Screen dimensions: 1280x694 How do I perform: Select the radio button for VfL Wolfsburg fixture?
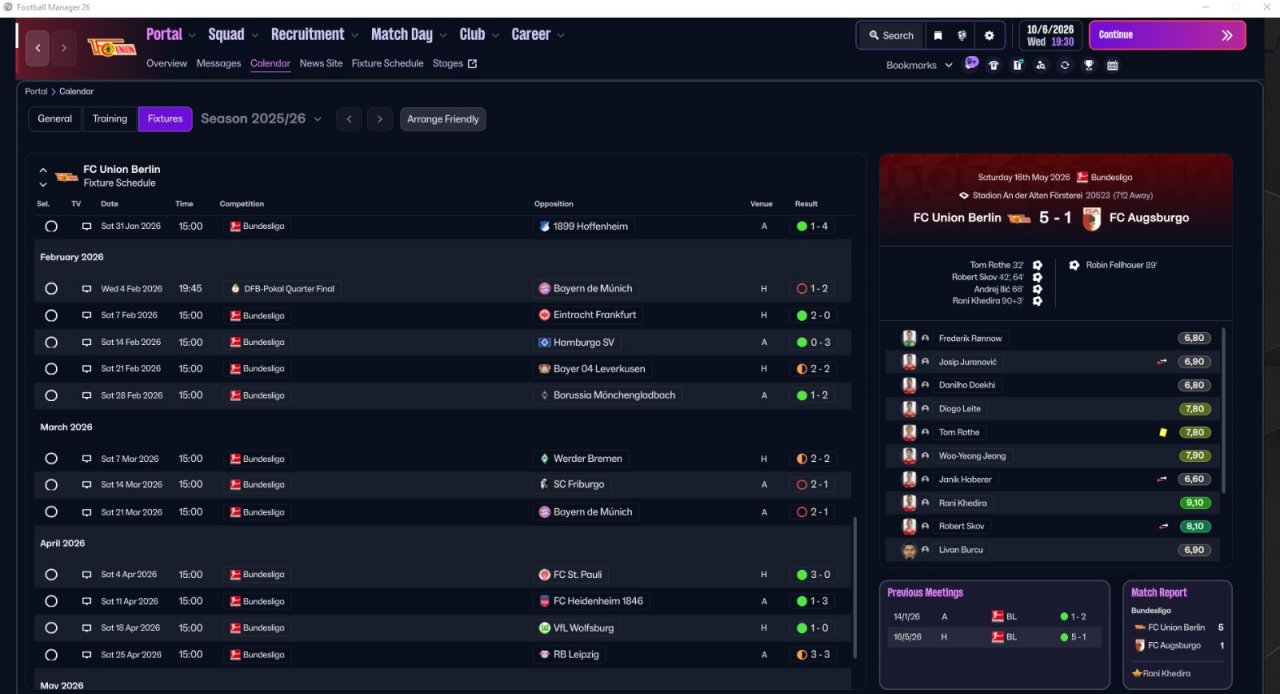[x=51, y=628]
